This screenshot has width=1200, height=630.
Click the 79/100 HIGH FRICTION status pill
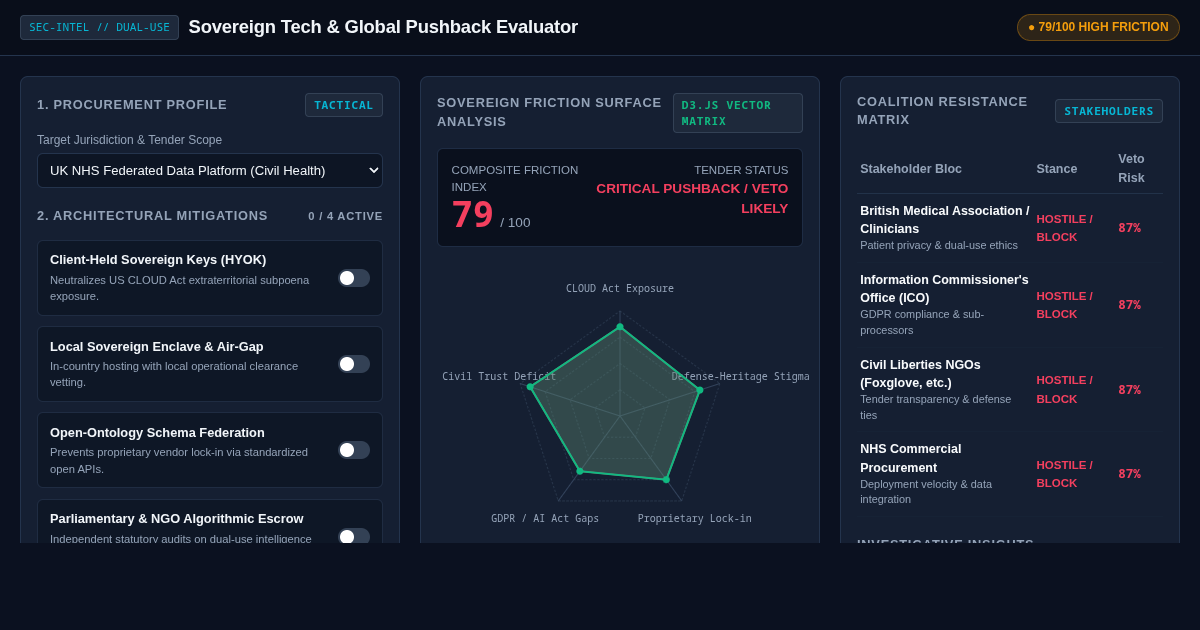[x=1098, y=27]
